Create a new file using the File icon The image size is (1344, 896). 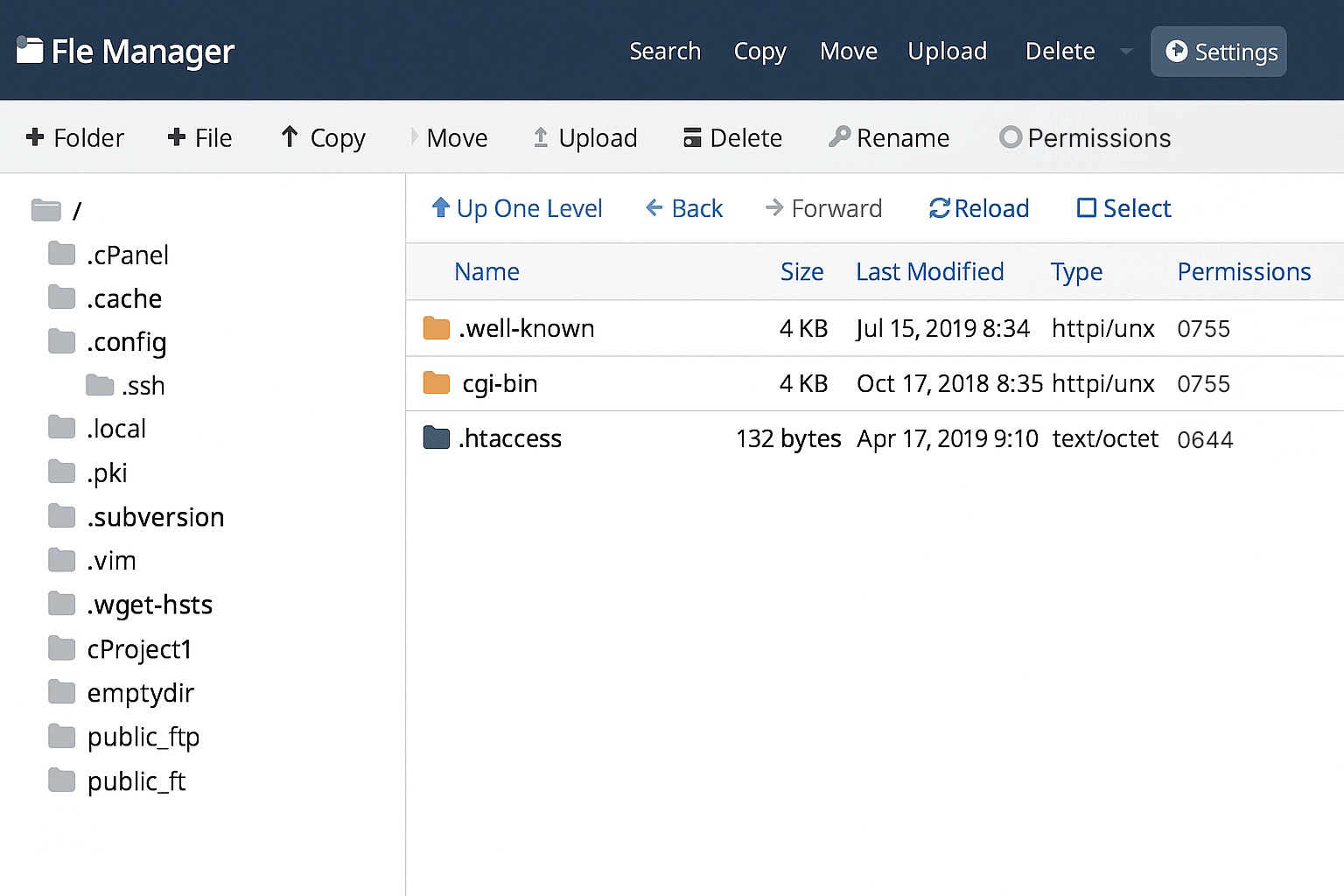[199, 137]
